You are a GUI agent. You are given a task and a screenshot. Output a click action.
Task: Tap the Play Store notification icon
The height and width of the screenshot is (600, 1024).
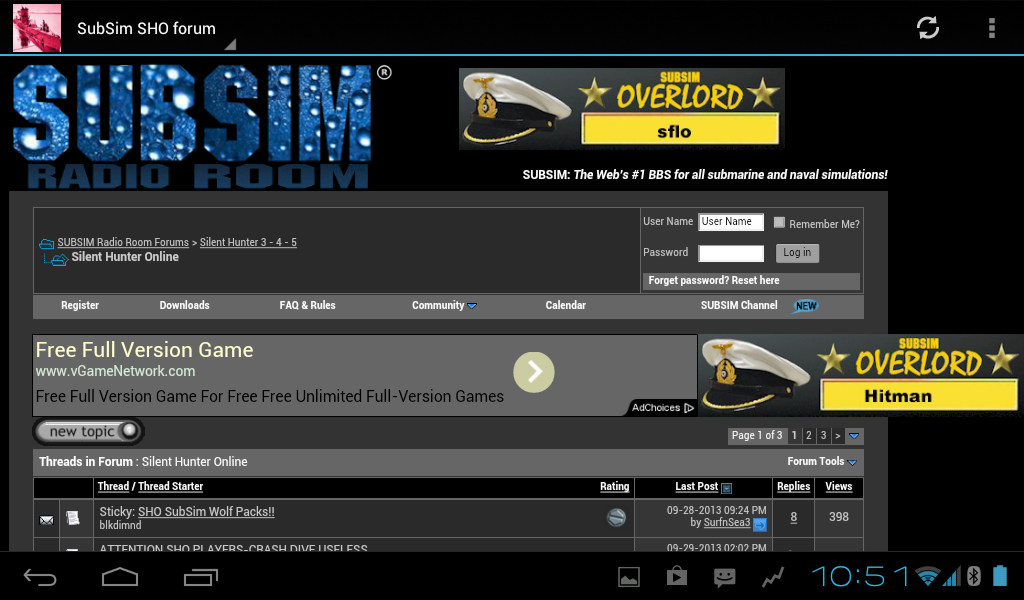tap(677, 576)
